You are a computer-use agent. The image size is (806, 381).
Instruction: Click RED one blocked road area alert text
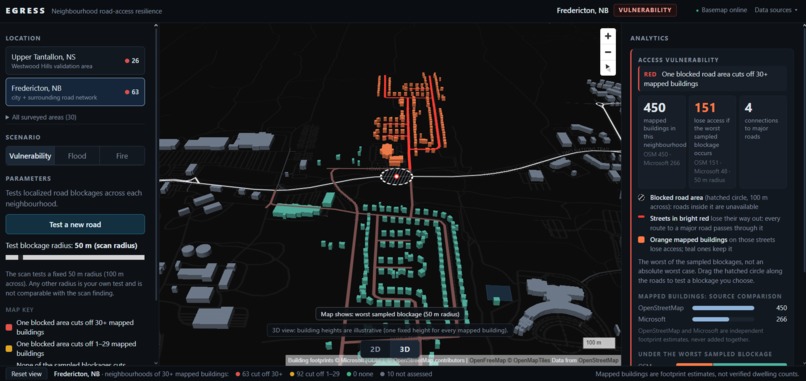pos(712,78)
